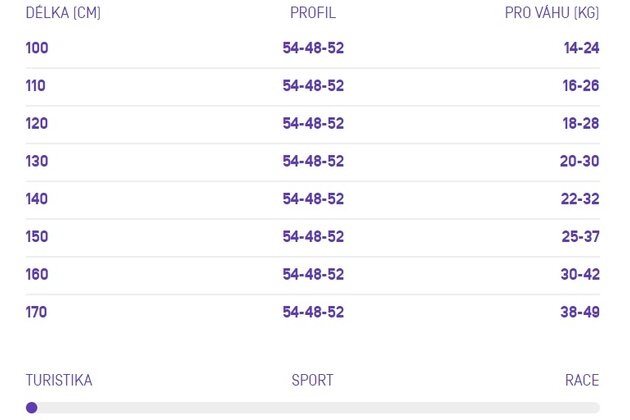Click the slider track end under RACE

[x=595, y=408]
